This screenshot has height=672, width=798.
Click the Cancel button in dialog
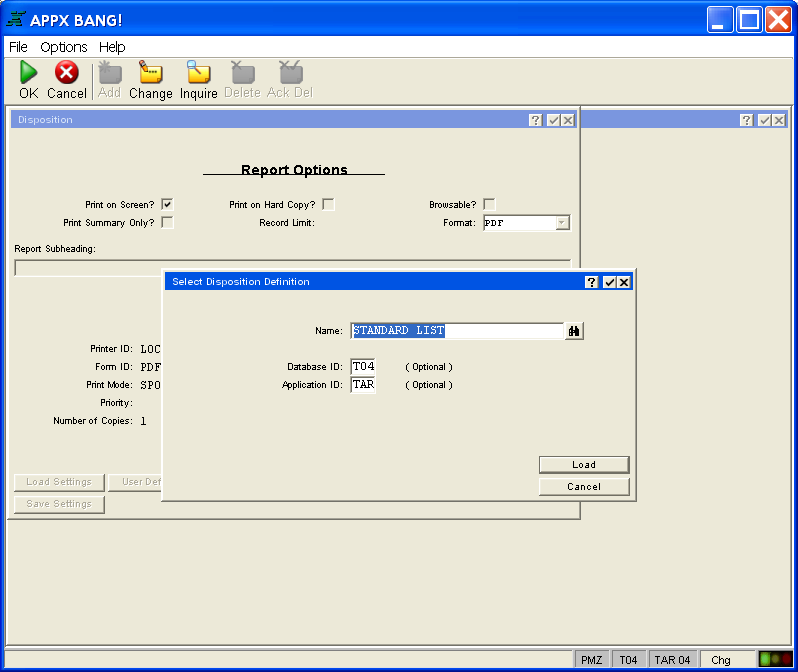point(584,487)
